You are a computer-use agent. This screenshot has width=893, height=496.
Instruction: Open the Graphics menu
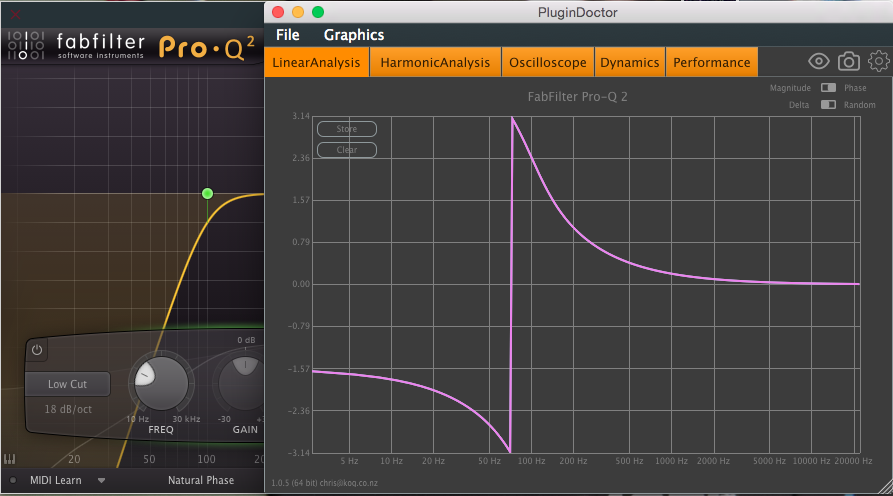pyautogui.click(x=354, y=35)
